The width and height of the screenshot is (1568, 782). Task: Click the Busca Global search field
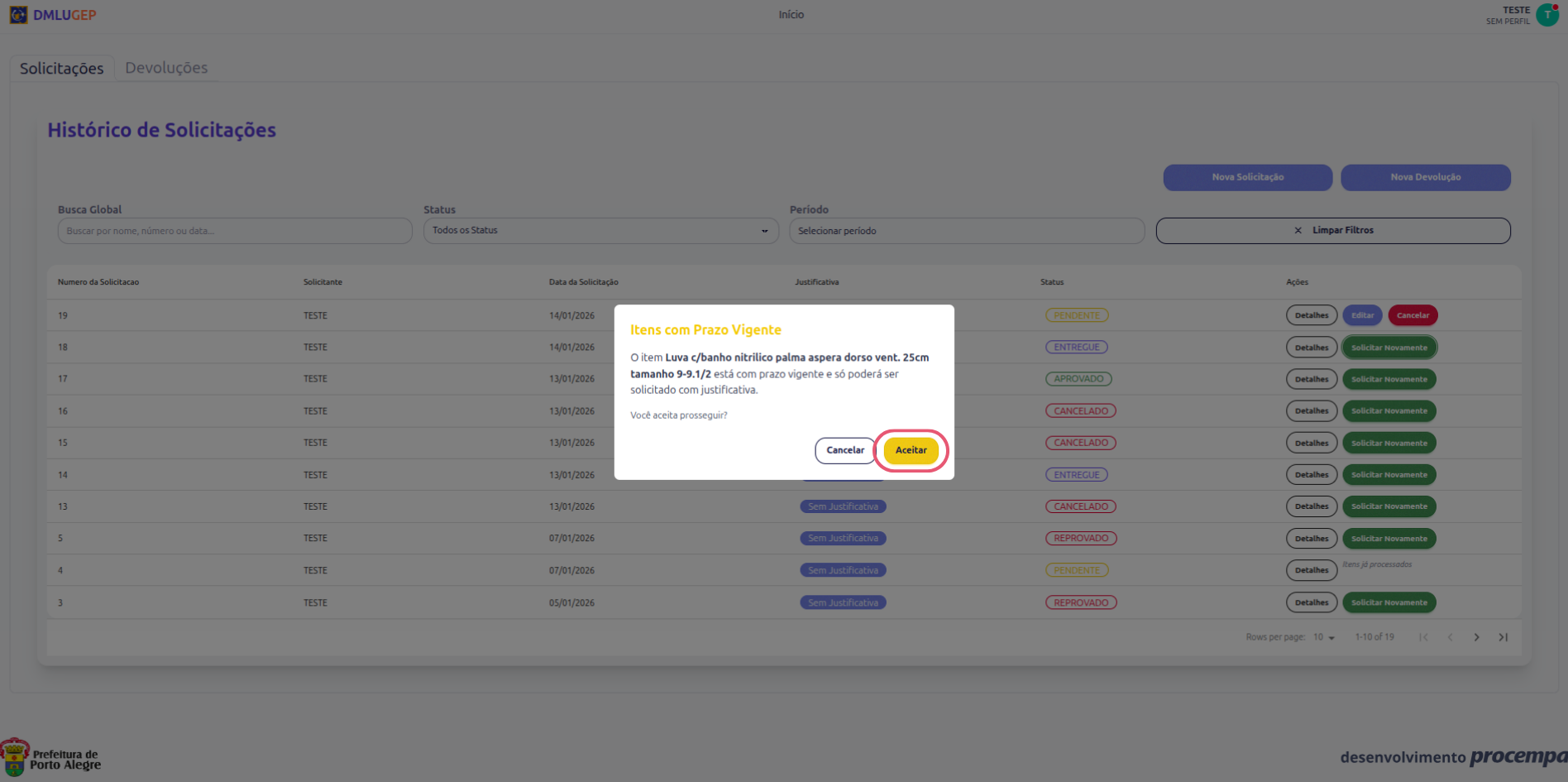pos(235,231)
